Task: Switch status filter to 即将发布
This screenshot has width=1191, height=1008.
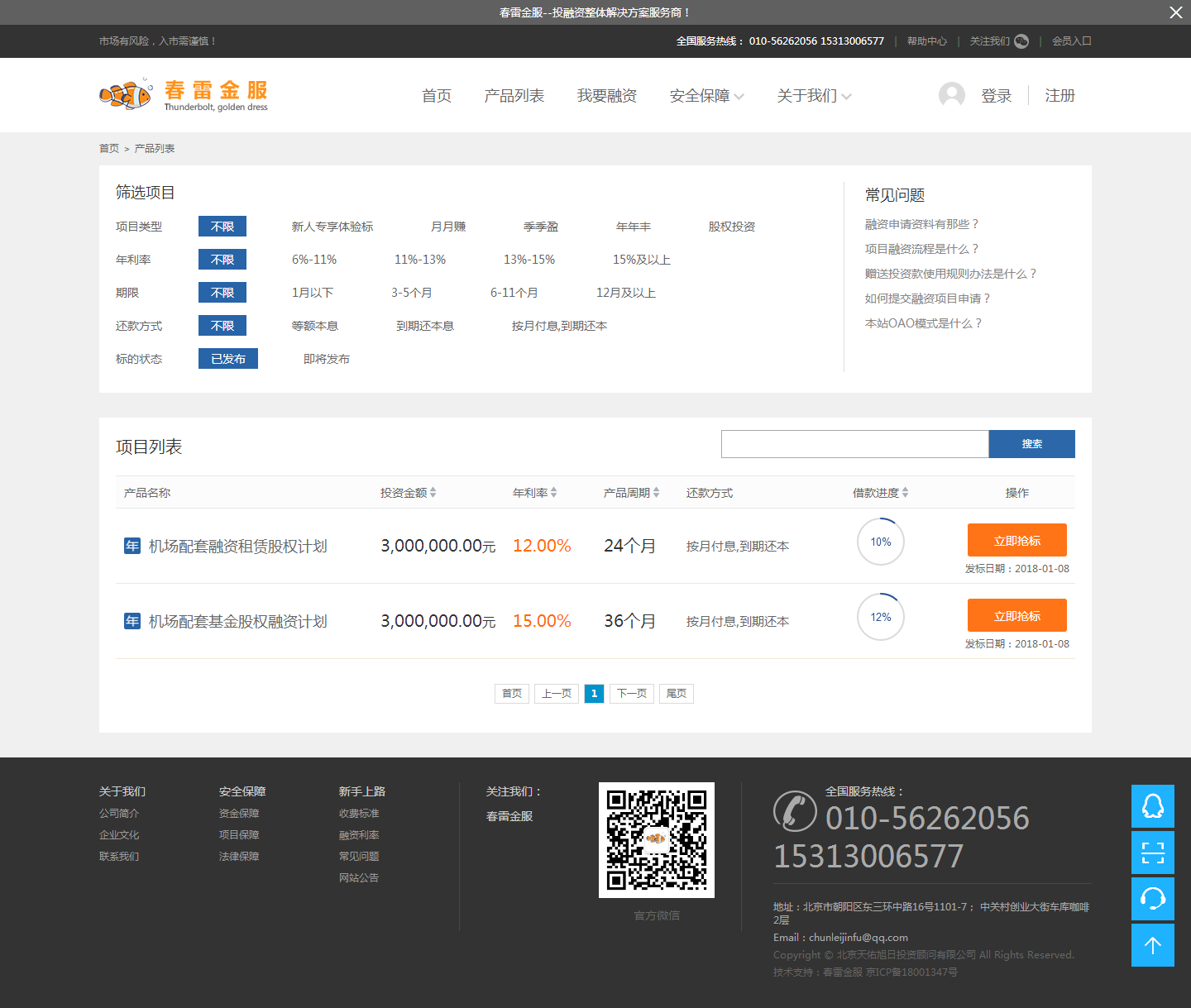Action: click(x=327, y=359)
